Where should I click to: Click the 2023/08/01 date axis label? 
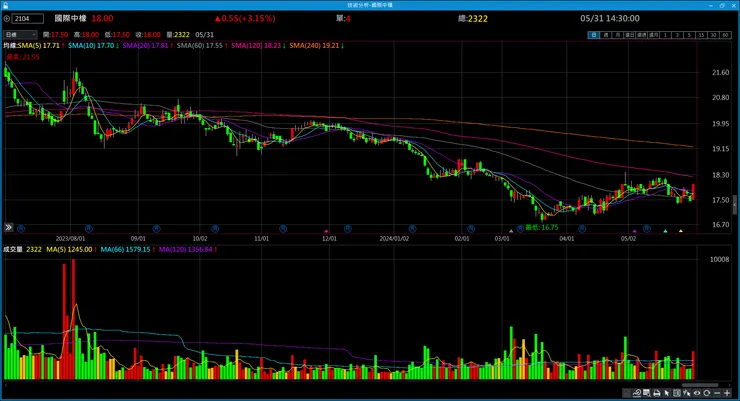70,238
